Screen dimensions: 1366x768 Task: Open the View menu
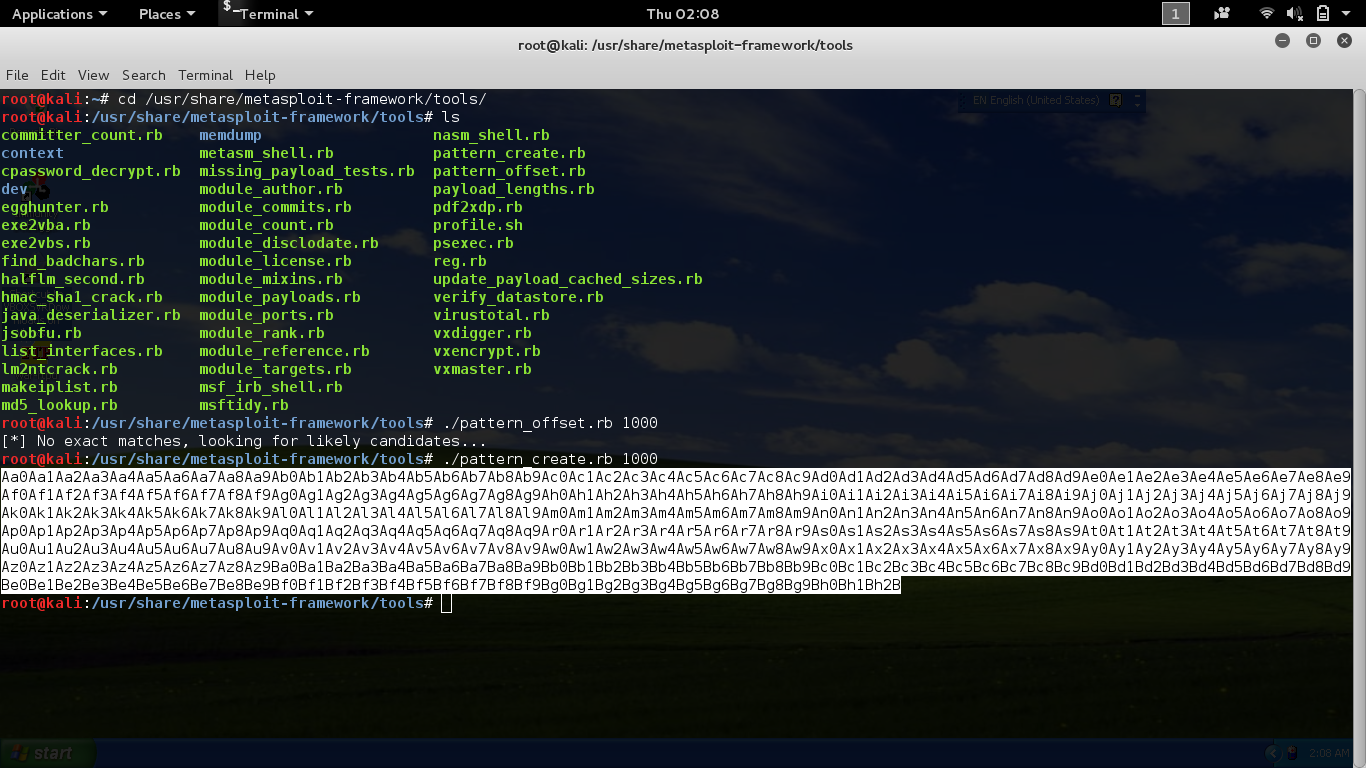tap(93, 75)
